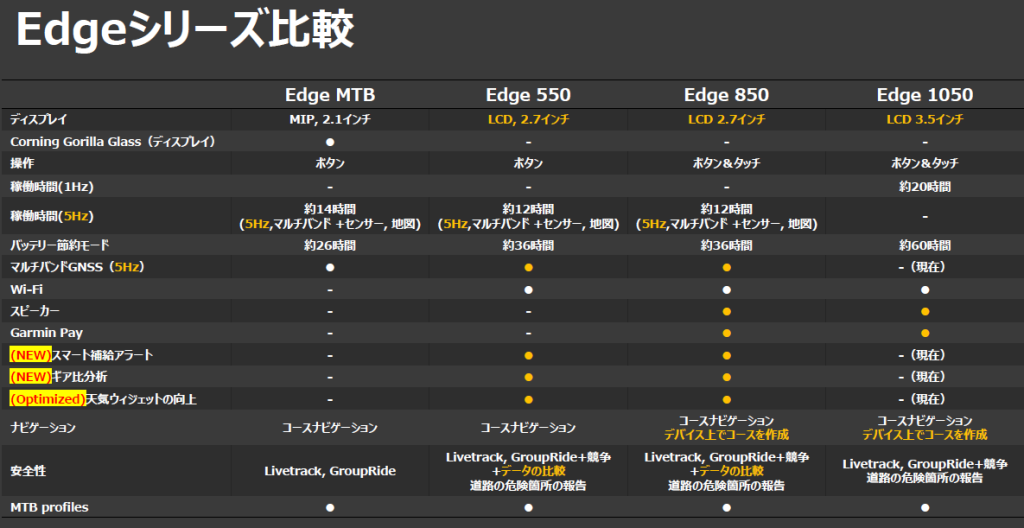Click the Wi-Fi dot for Edge 850
The height and width of the screenshot is (528, 1024).
tap(726, 289)
